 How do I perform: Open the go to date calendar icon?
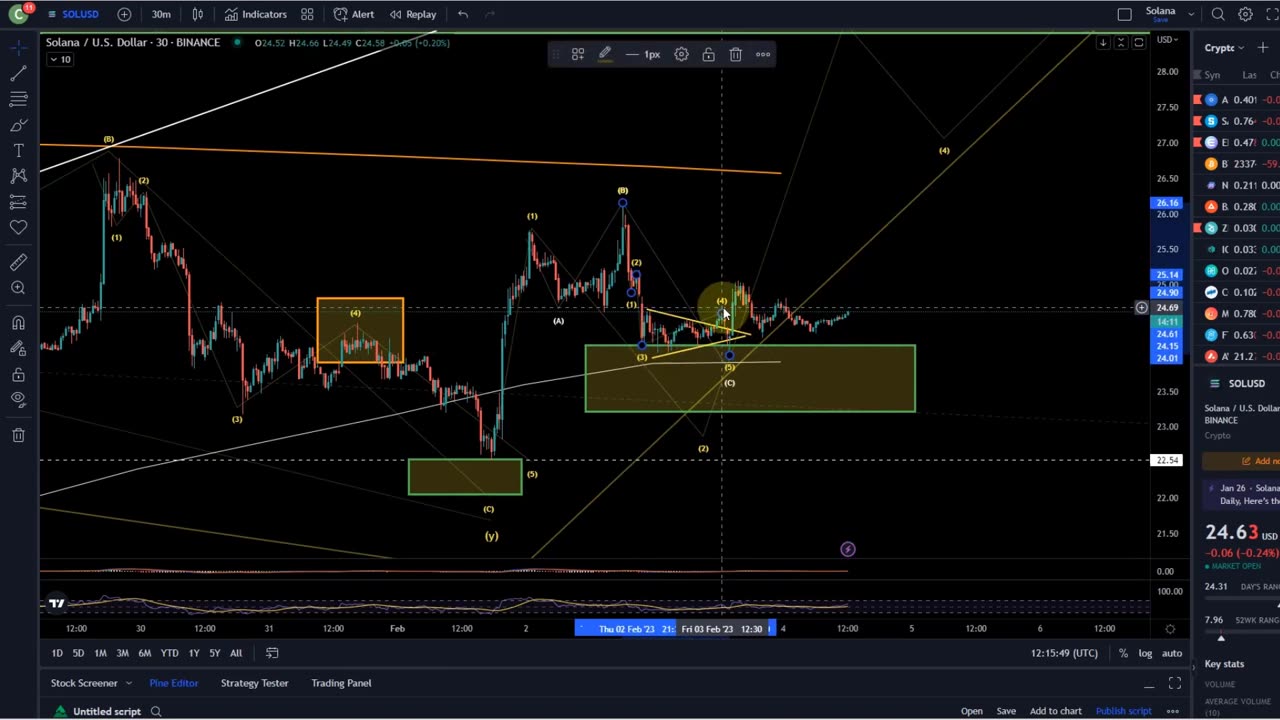coord(272,653)
